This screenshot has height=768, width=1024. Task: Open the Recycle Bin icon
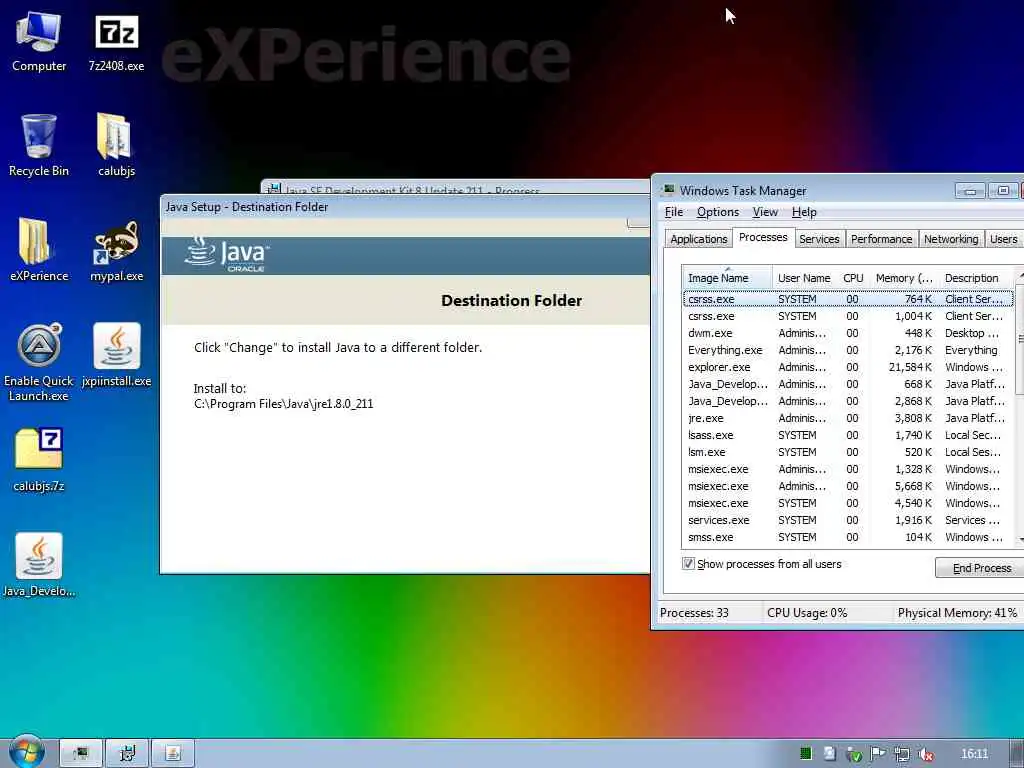(x=39, y=145)
